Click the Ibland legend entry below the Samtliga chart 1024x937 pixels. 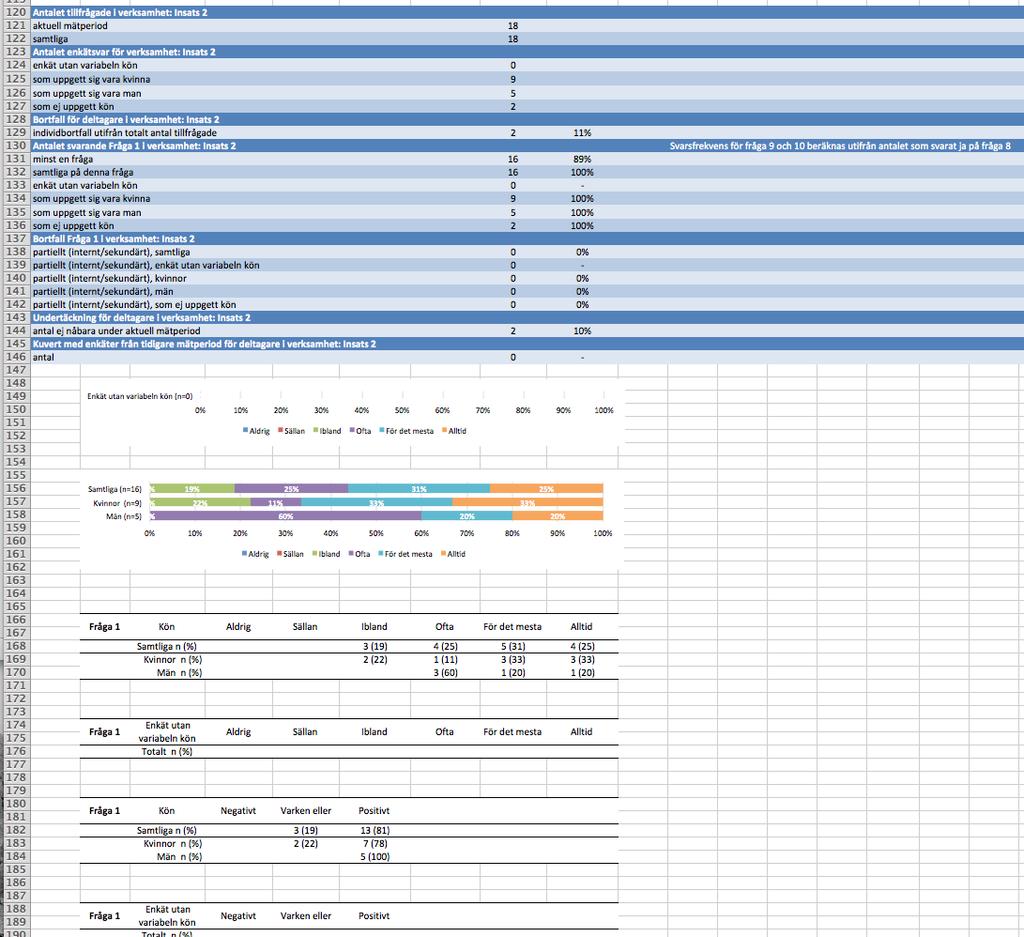tap(326, 554)
